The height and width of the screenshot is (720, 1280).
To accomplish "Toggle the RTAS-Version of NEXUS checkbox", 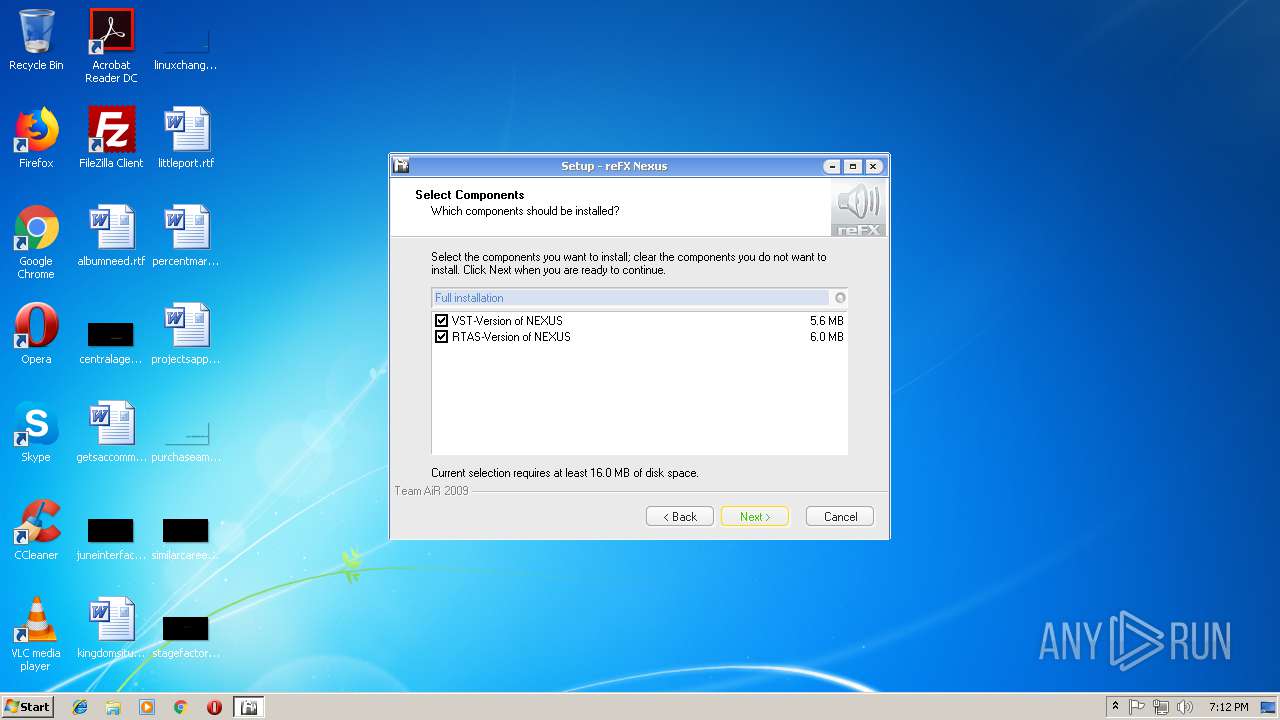I will [x=442, y=337].
